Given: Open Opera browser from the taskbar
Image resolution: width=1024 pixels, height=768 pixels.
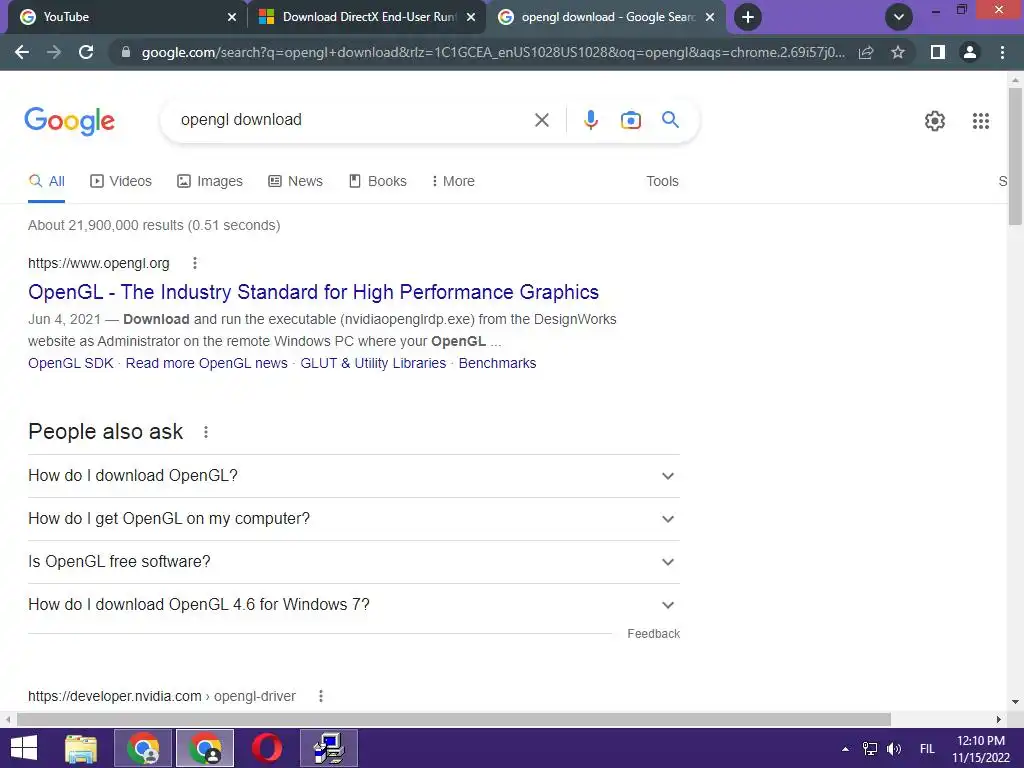Looking at the screenshot, I should [x=266, y=748].
